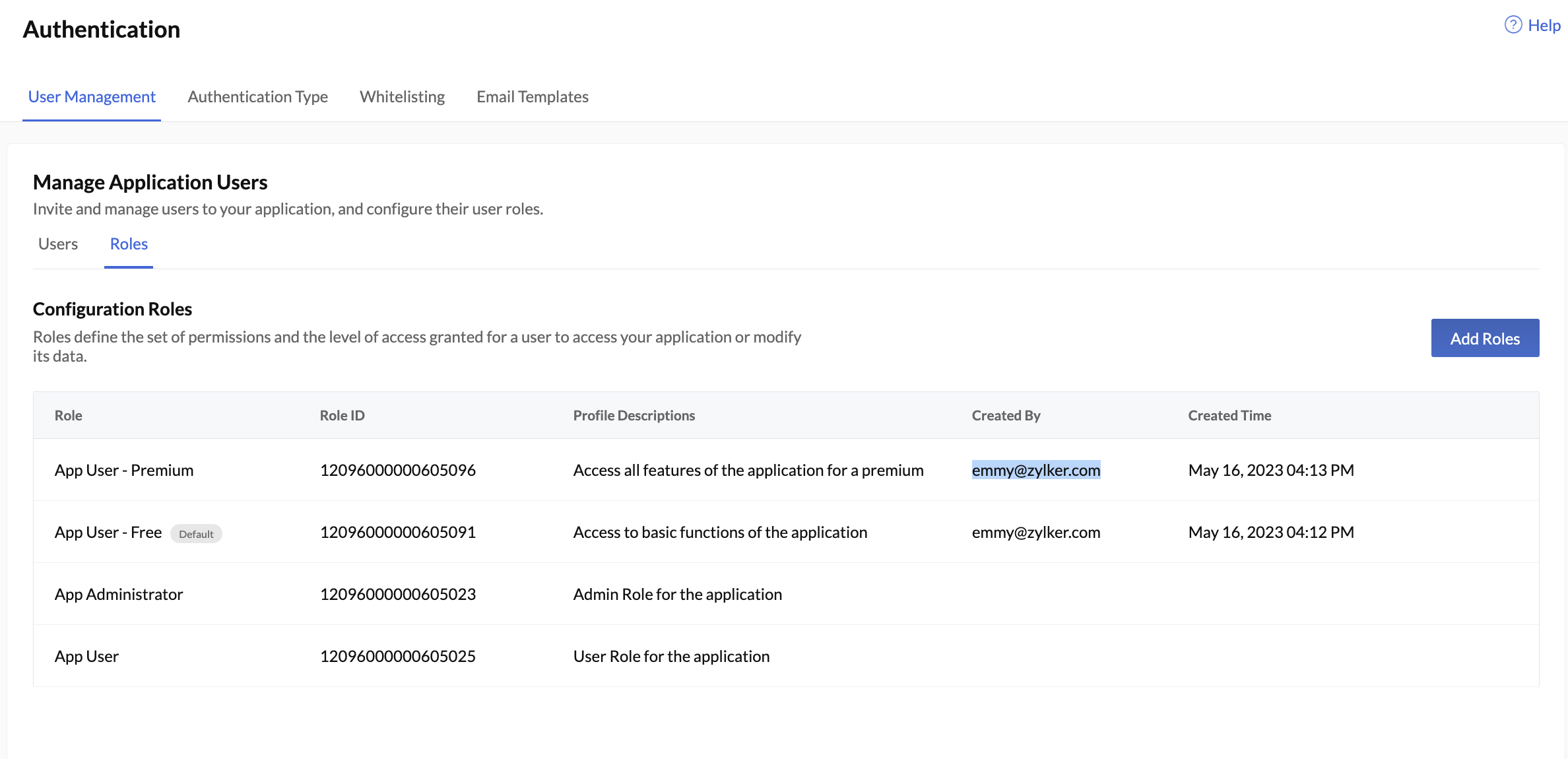Select the App Administrator role
The image size is (1568, 759).
tap(119, 595)
